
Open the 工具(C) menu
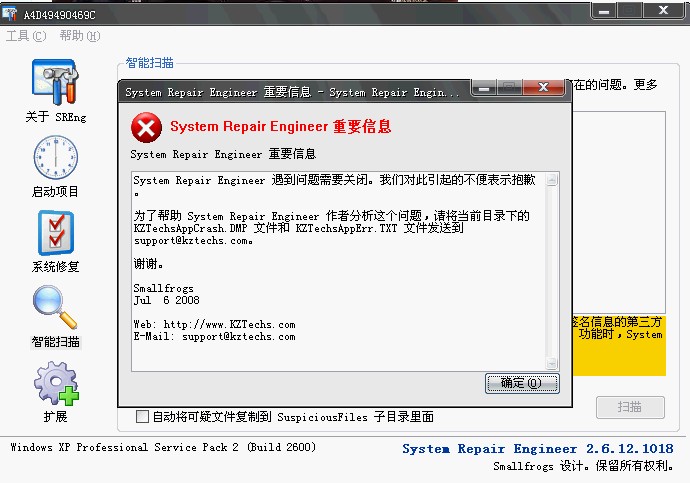(26, 36)
